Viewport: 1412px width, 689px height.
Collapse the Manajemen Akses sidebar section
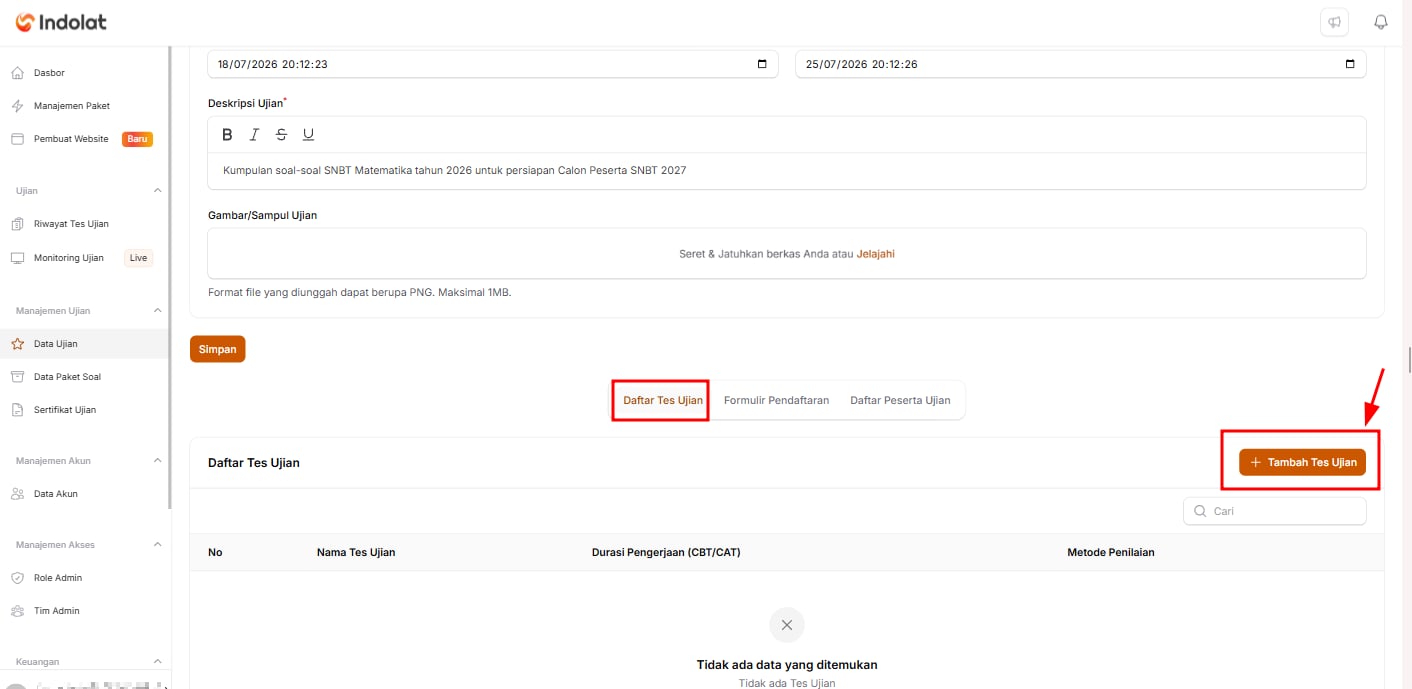(157, 545)
